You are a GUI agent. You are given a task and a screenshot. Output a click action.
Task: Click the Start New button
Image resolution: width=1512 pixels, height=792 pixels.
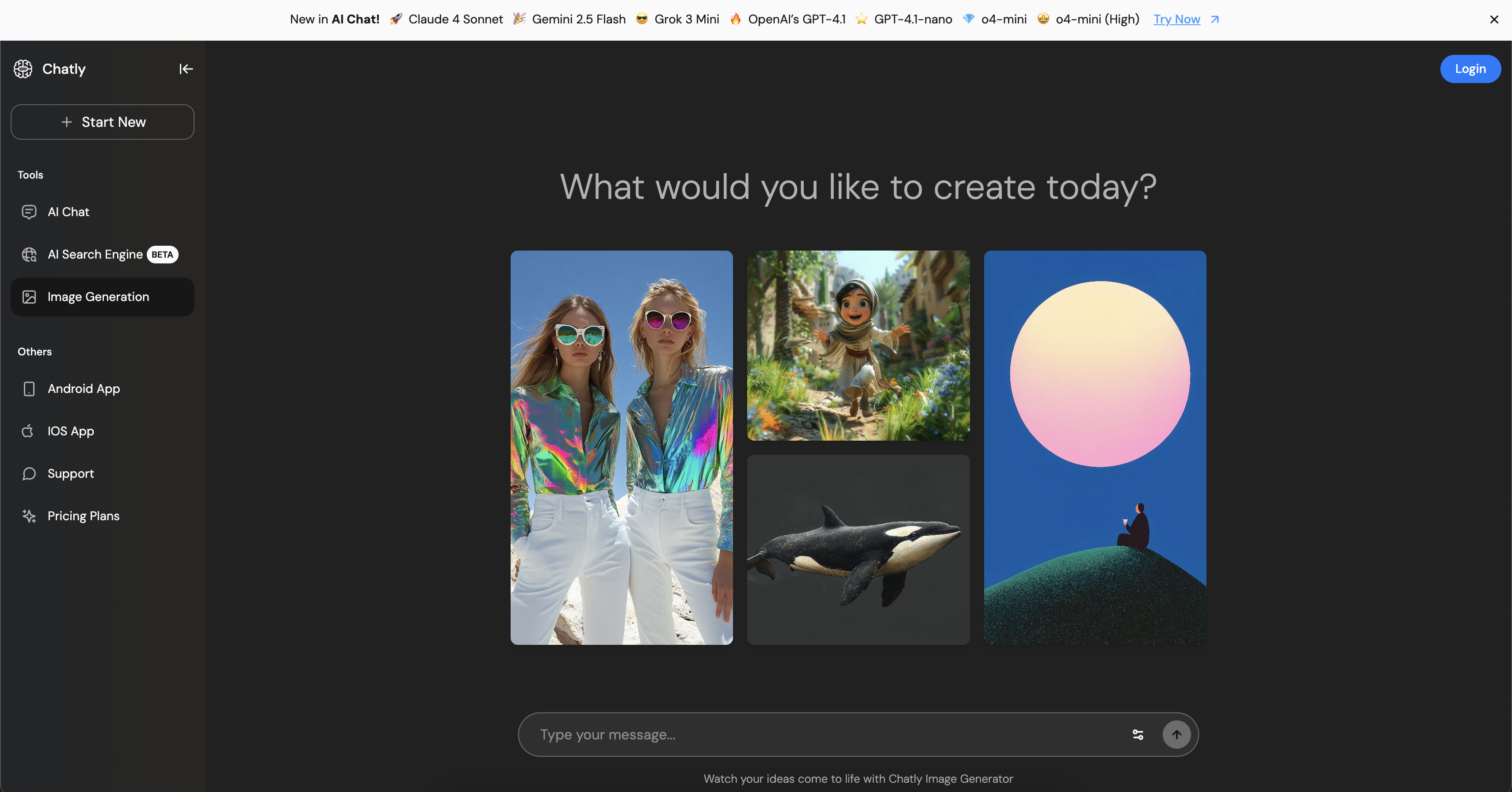pyautogui.click(x=102, y=122)
